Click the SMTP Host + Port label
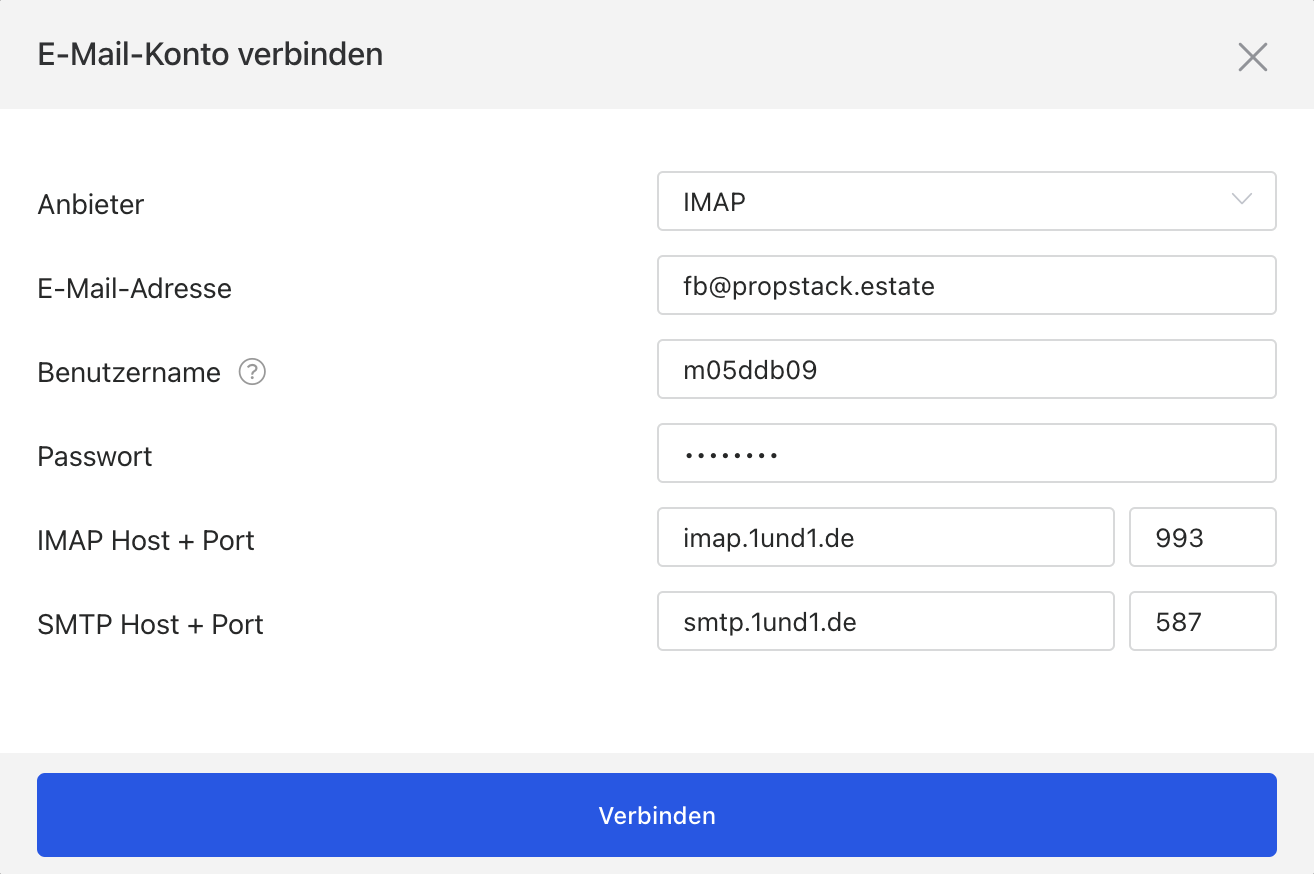Screen dimensions: 1314x874 [x=150, y=625]
